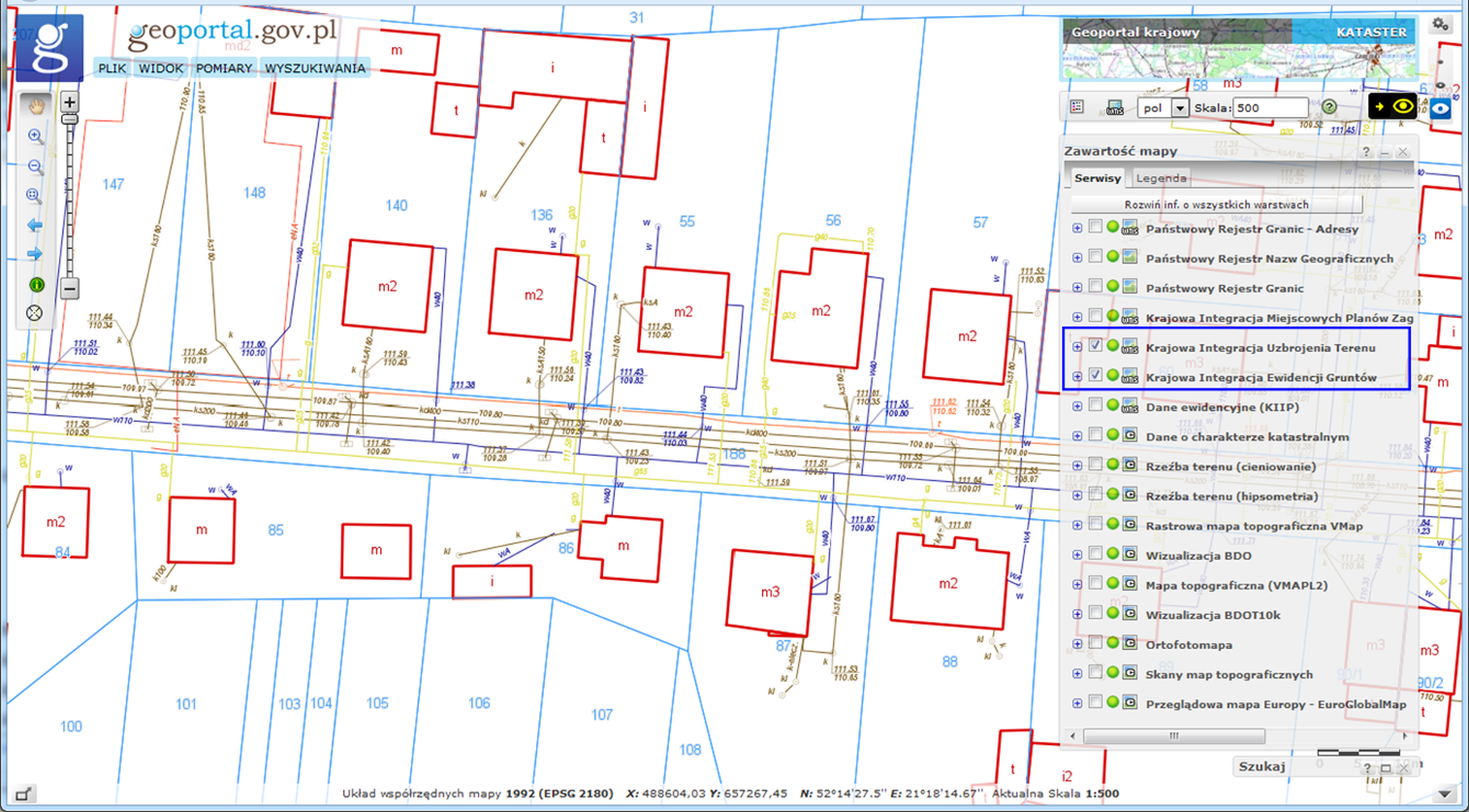
Task: Click the WMS add-service icon beside language selector
Action: (1115, 107)
